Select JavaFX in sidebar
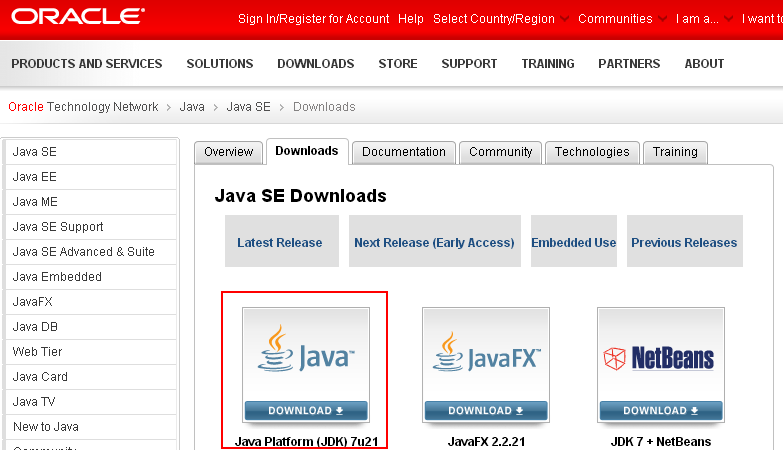 coord(90,302)
